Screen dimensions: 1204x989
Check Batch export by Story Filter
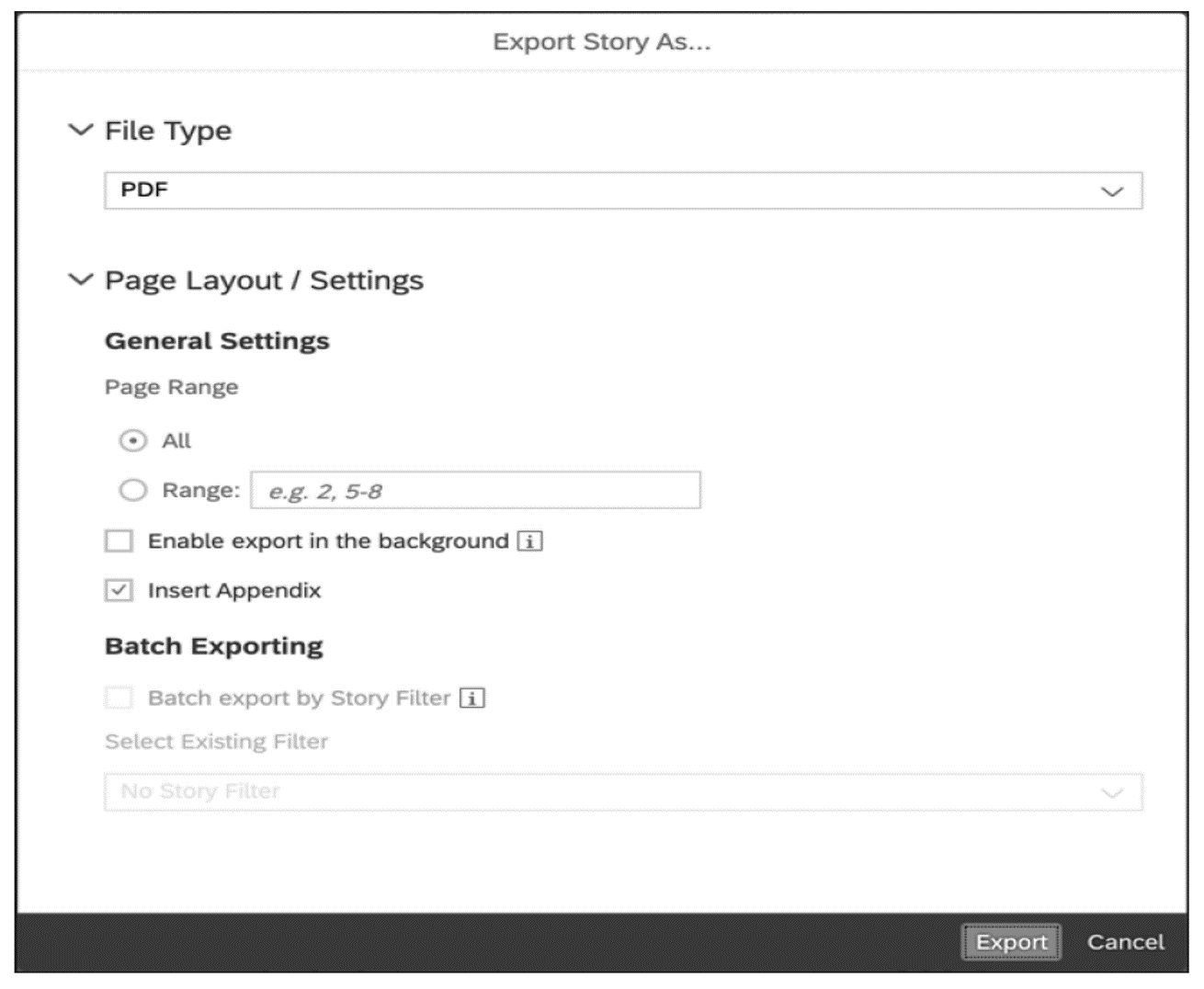click(x=118, y=699)
